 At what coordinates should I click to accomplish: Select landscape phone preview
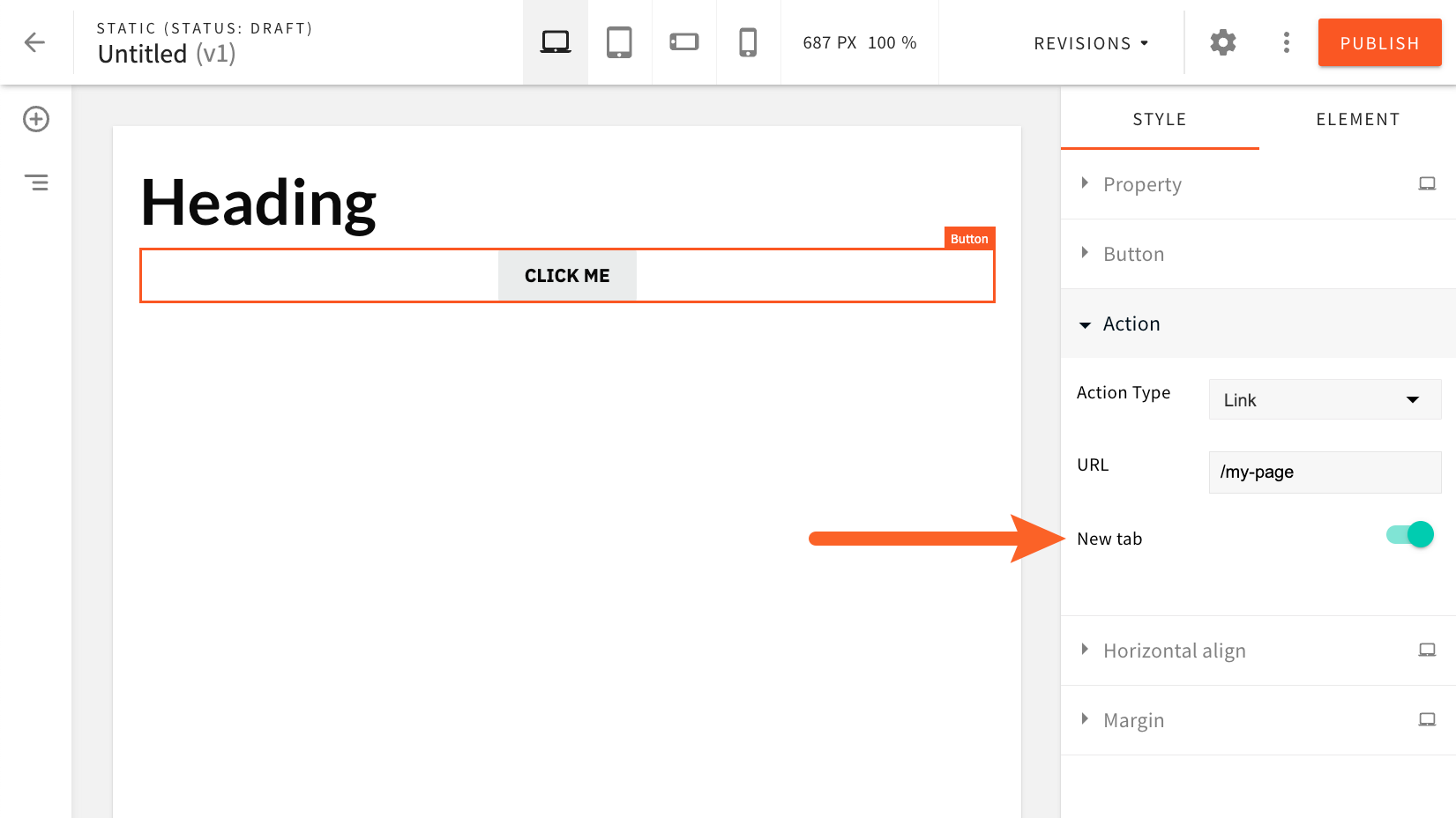683,41
